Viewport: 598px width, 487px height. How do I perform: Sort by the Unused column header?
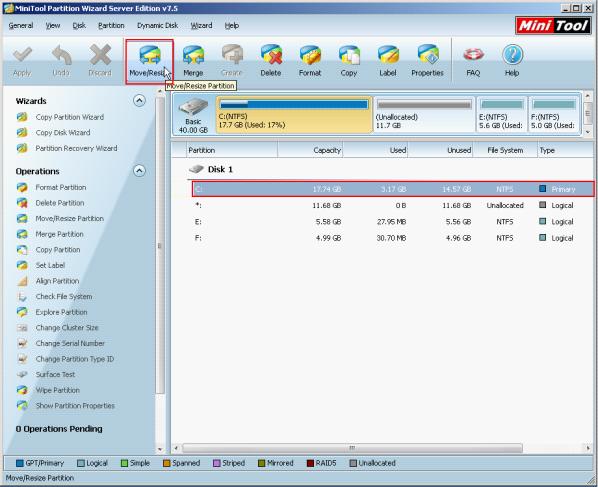click(x=440, y=150)
